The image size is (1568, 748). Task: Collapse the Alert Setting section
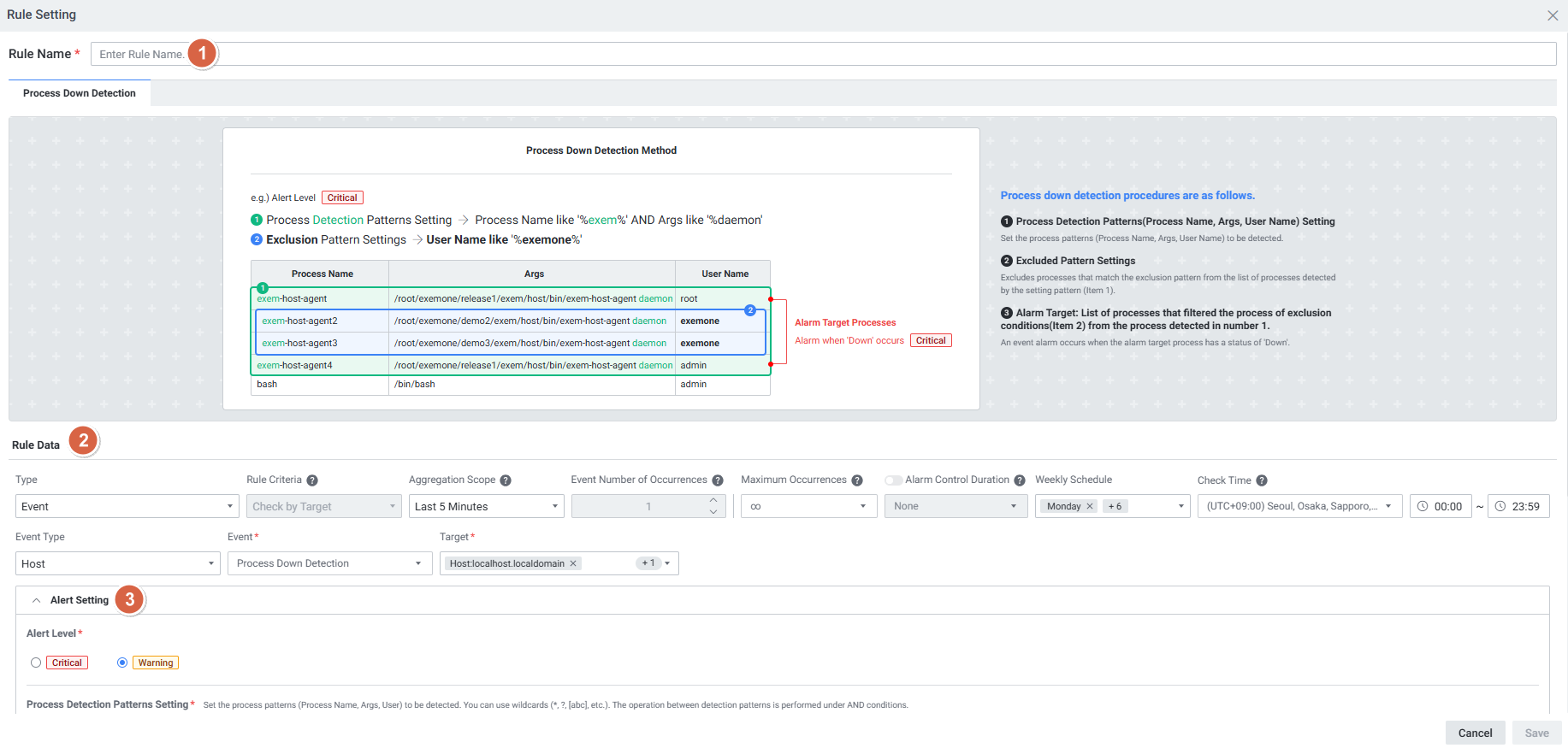coord(37,600)
